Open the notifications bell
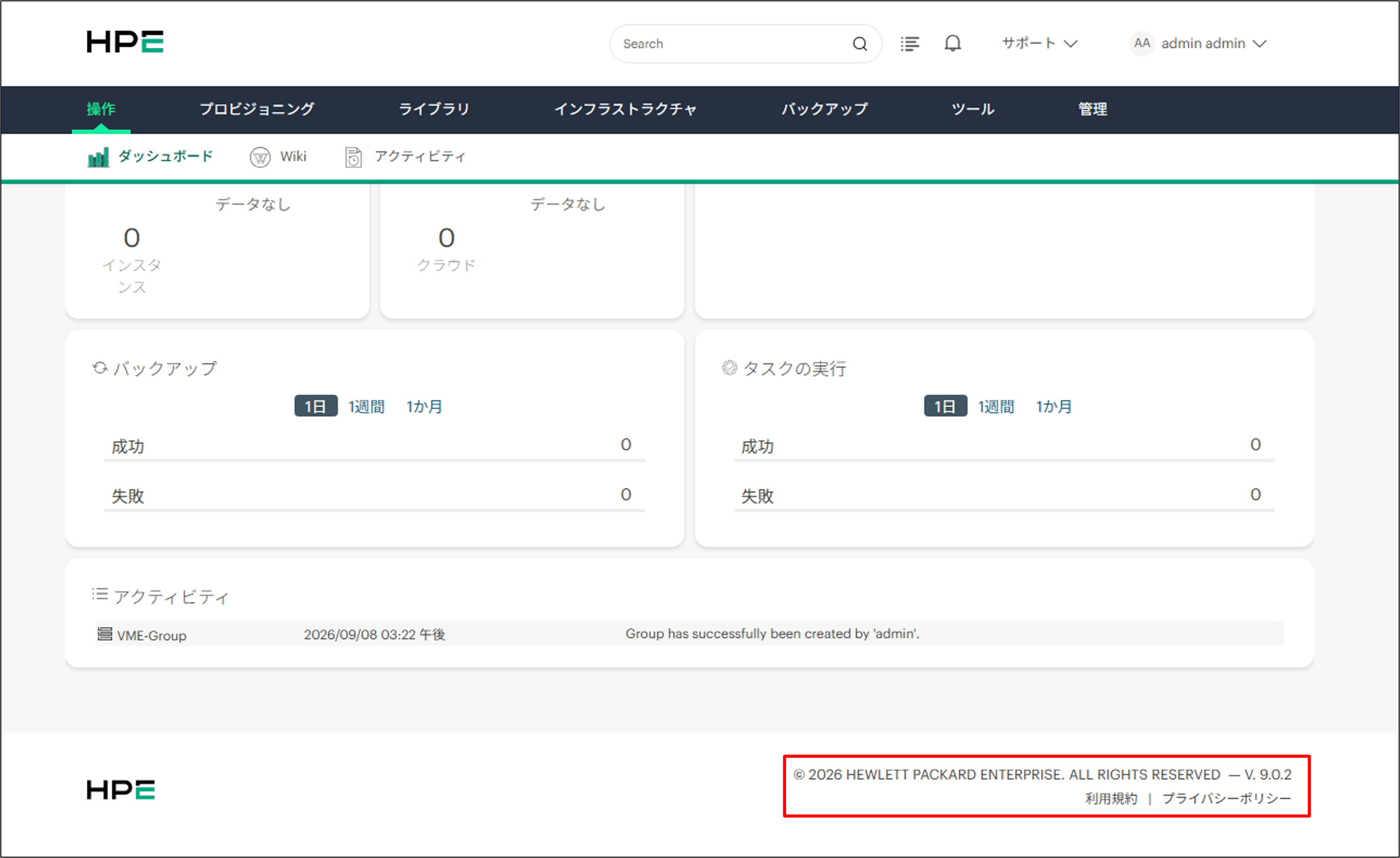 [952, 43]
